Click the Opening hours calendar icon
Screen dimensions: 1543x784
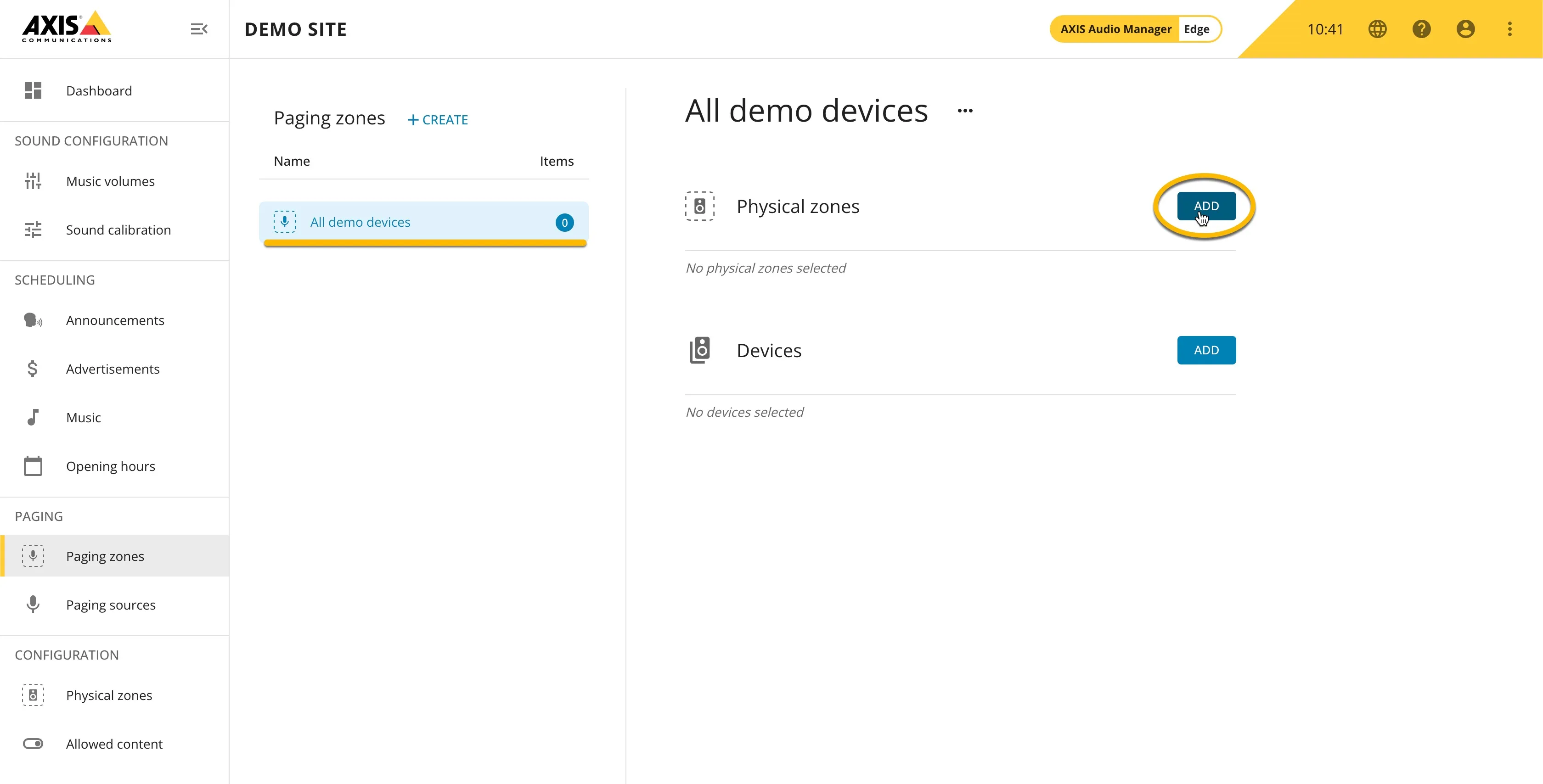tap(33, 465)
